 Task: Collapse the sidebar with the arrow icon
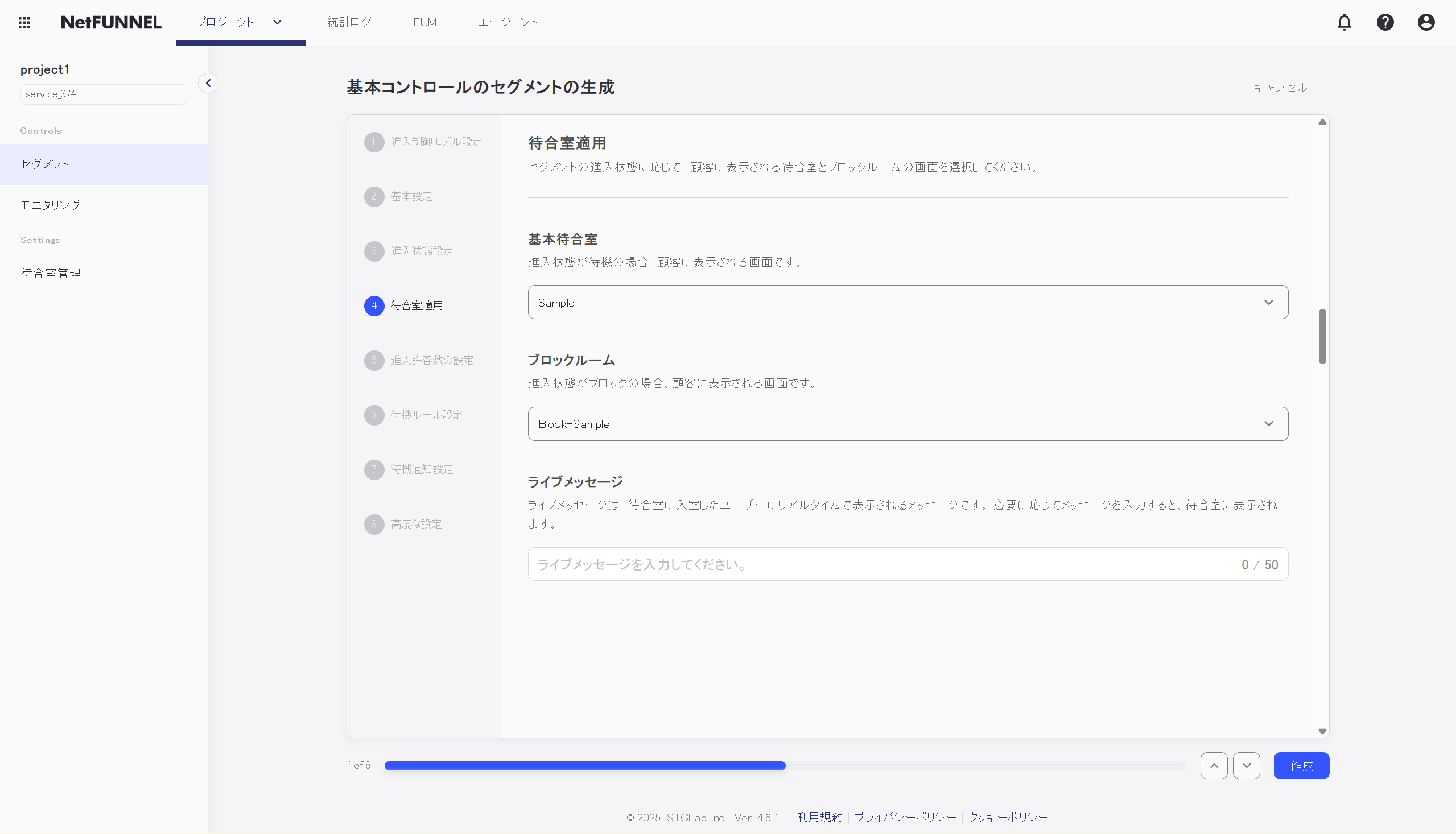208,82
